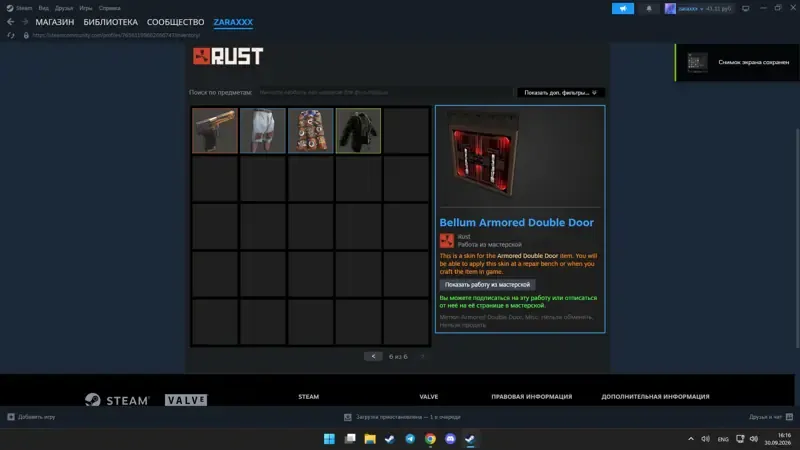
Task: Select the patterned orange clothing item
Action: point(310,131)
